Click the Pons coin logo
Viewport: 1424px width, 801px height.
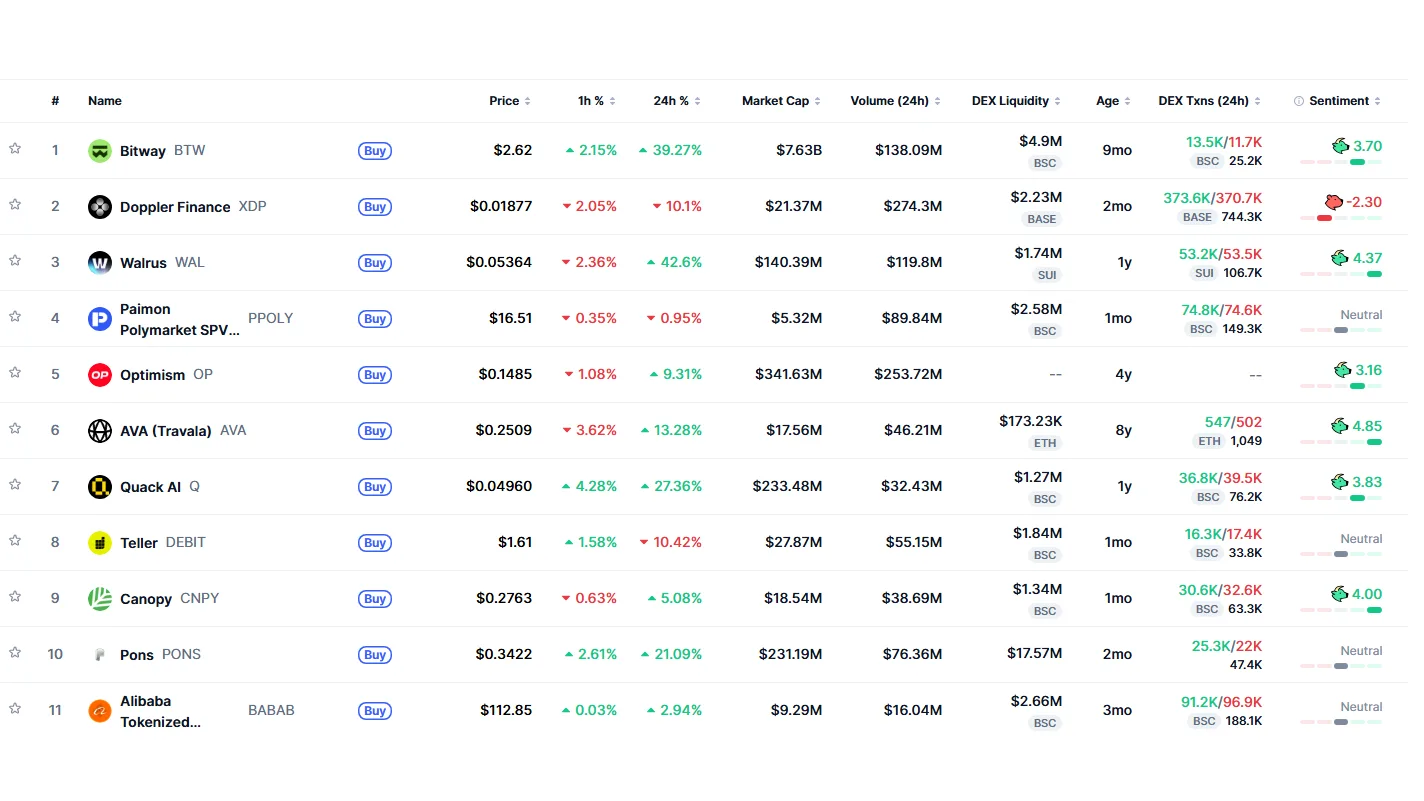click(x=100, y=655)
